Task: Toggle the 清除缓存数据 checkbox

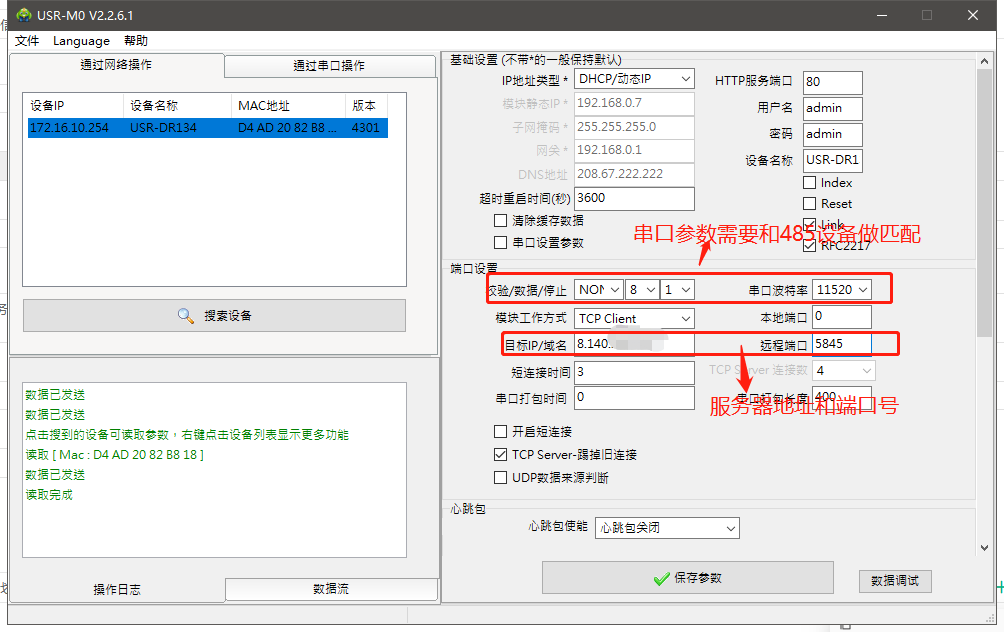Action: (x=501, y=221)
